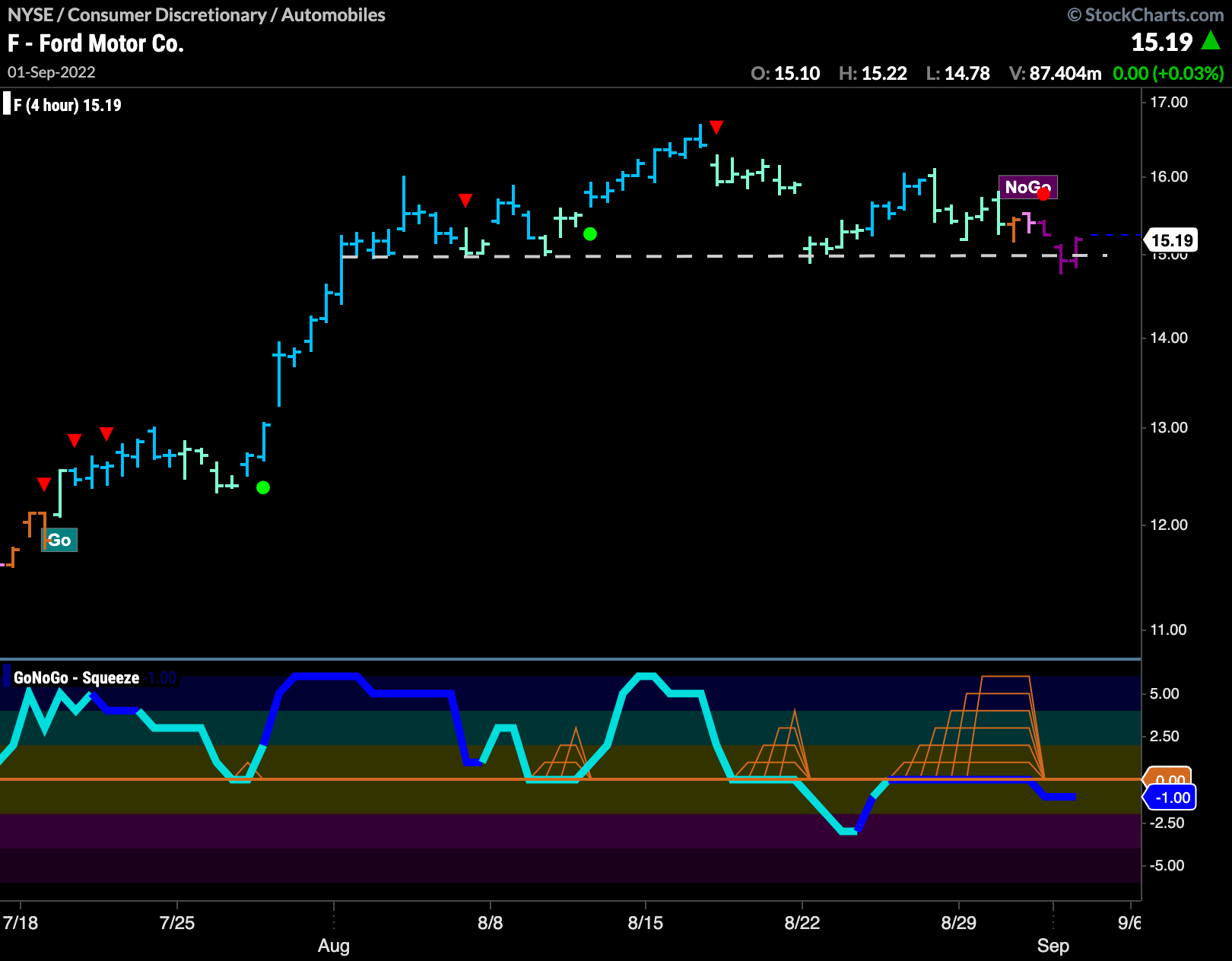Click the 7/25 date axis label
This screenshot has width=1232, height=961.
[177, 923]
